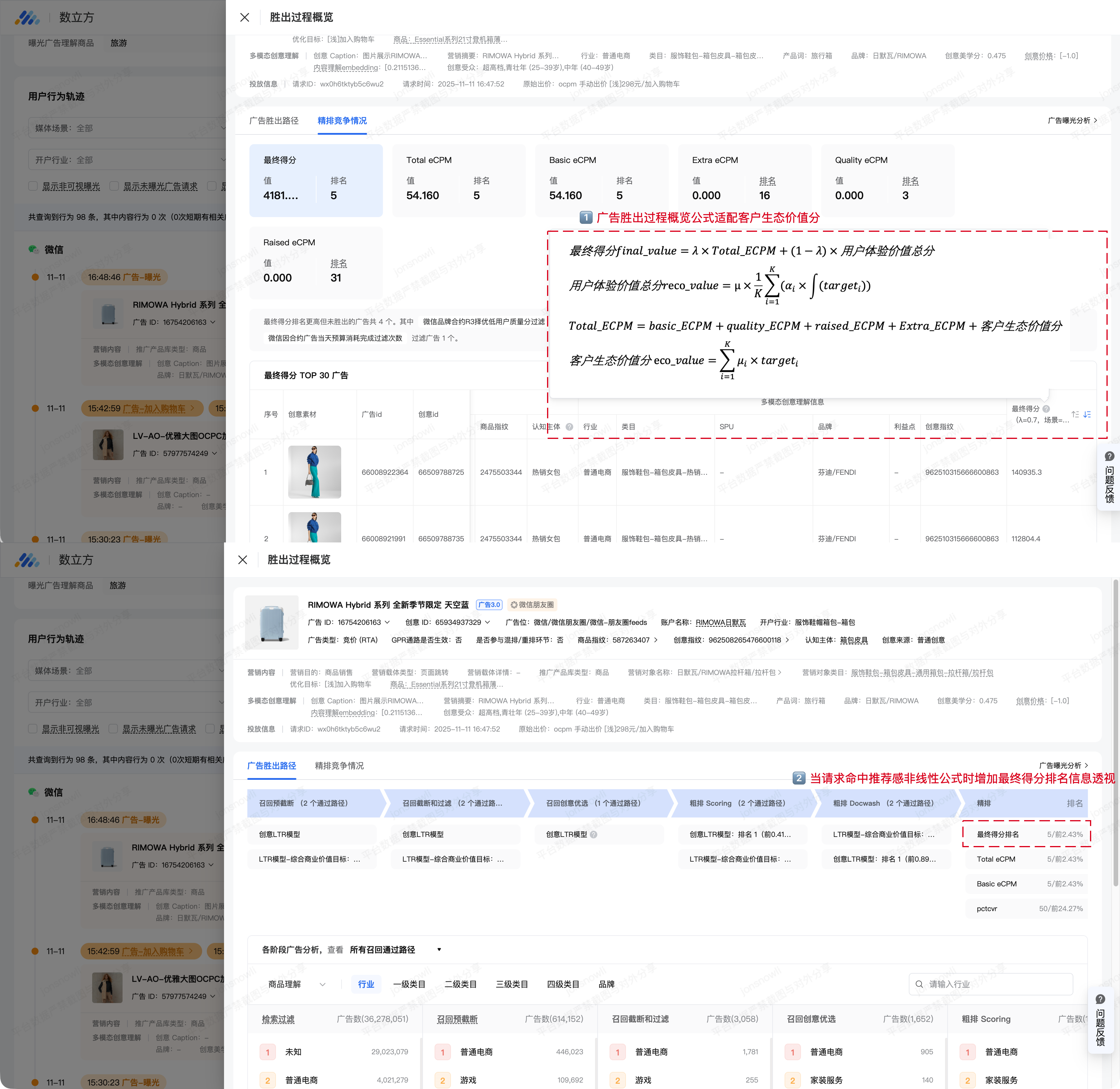1120x1089 pixels.
Task: Sort final score column ascending
Action: [x=1075, y=414]
